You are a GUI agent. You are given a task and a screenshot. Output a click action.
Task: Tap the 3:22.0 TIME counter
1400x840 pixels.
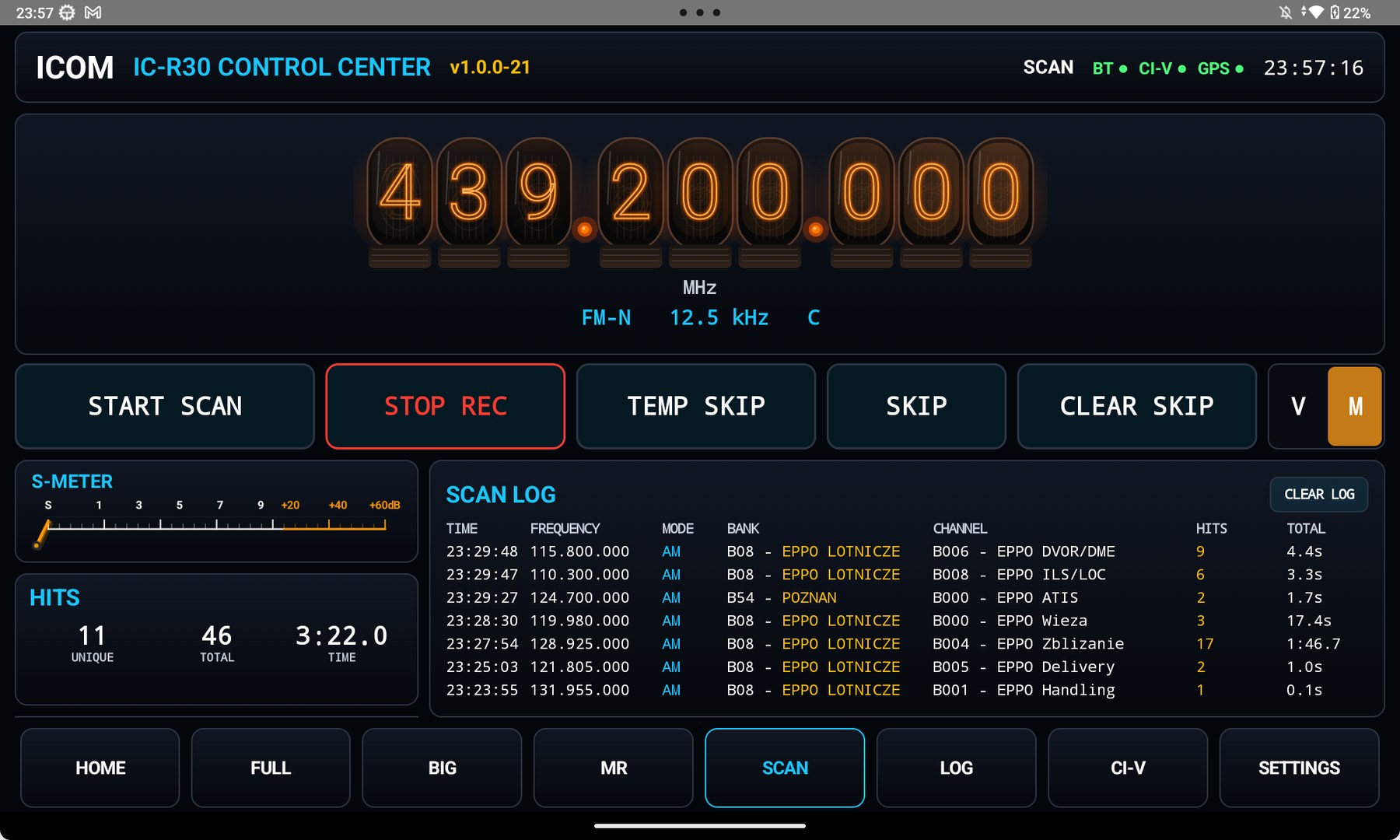[341, 643]
